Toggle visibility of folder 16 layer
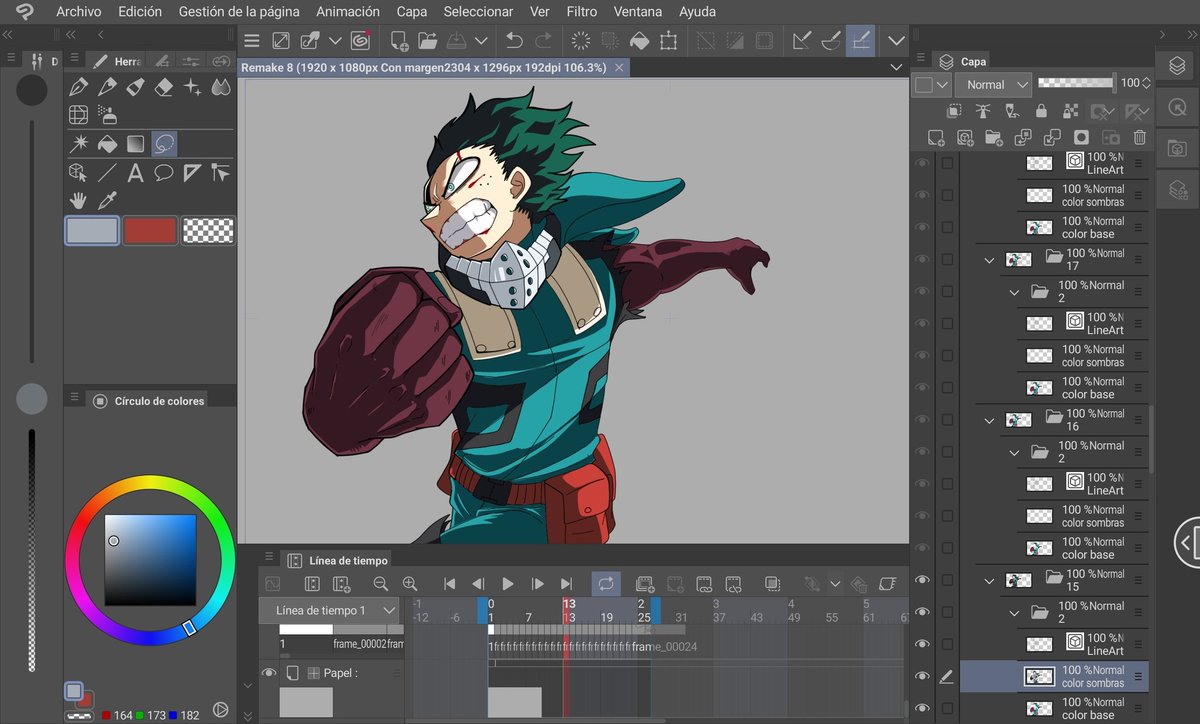The height and width of the screenshot is (724, 1200). point(922,419)
